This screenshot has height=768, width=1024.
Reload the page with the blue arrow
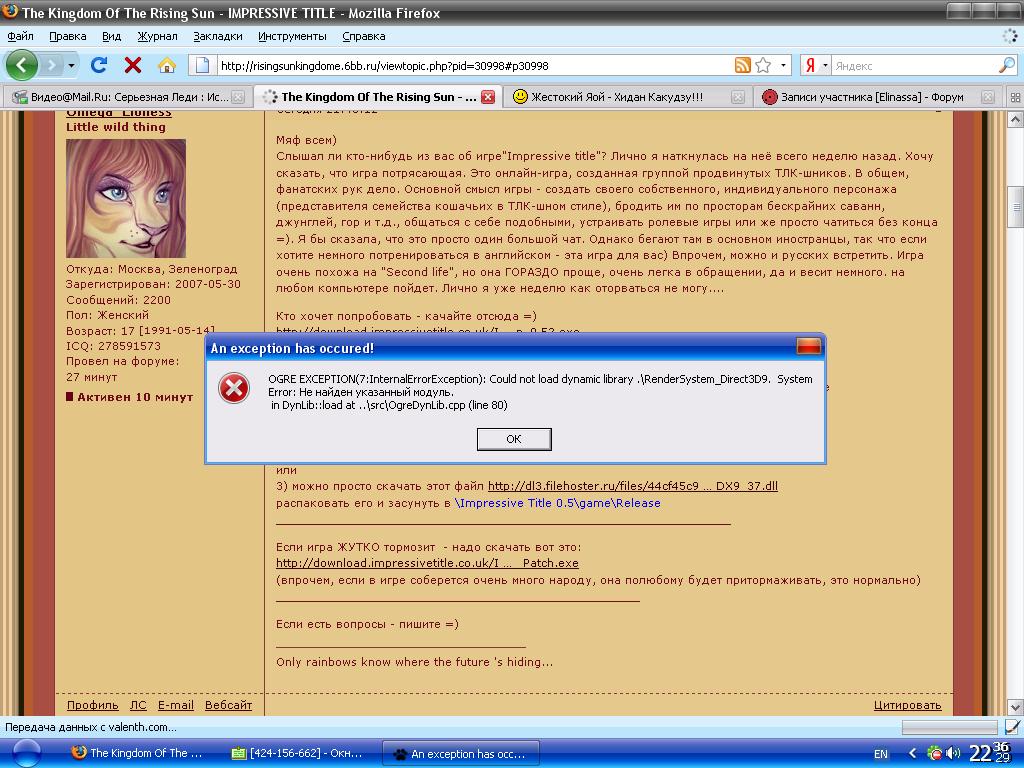tap(99, 65)
